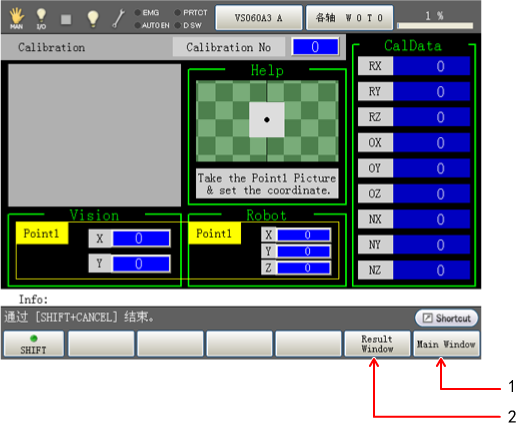Click the yellow Robot Point1 button

click(x=214, y=233)
